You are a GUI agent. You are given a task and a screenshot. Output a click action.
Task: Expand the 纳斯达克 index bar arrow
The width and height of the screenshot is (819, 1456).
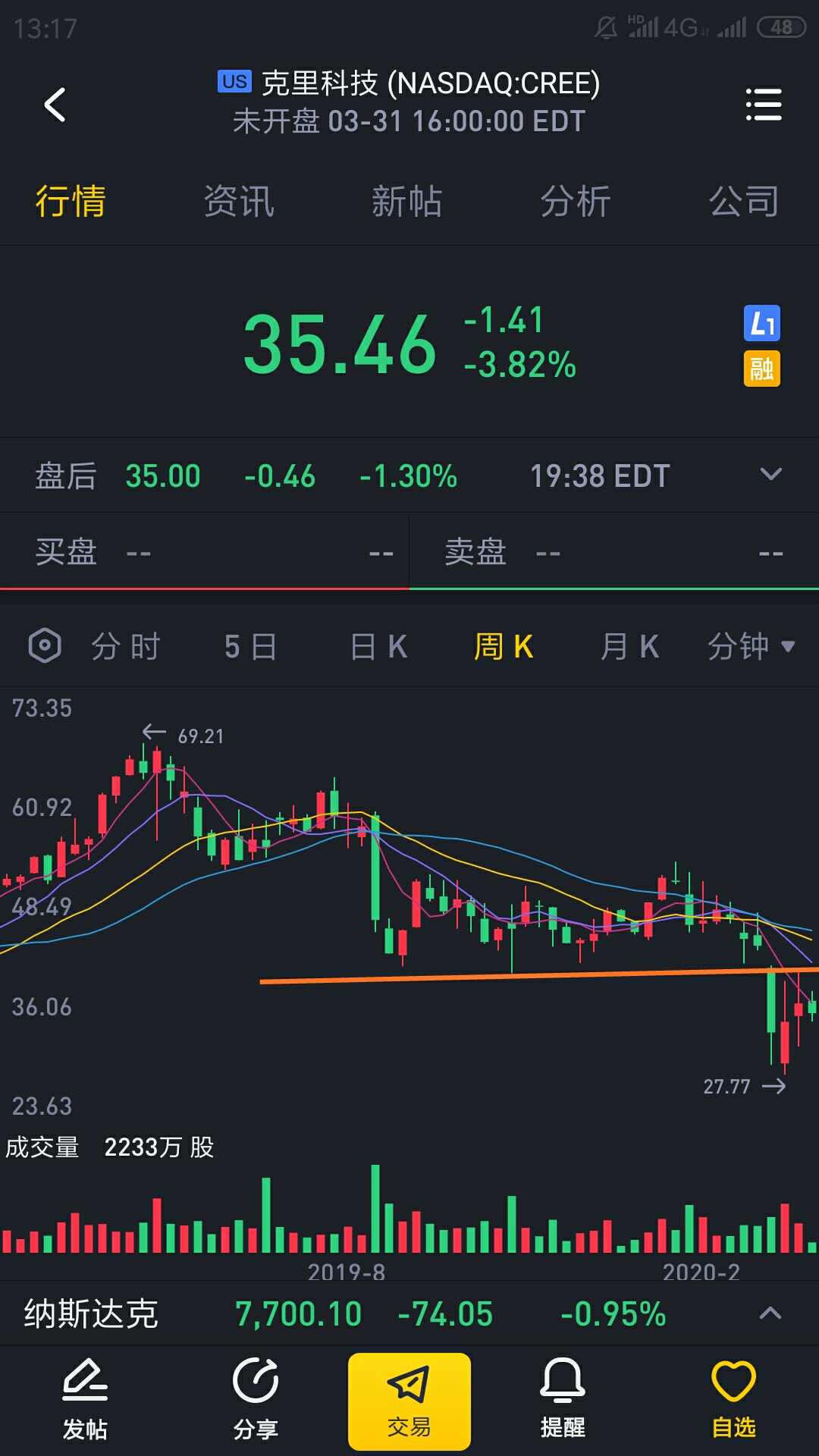click(x=770, y=1313)
